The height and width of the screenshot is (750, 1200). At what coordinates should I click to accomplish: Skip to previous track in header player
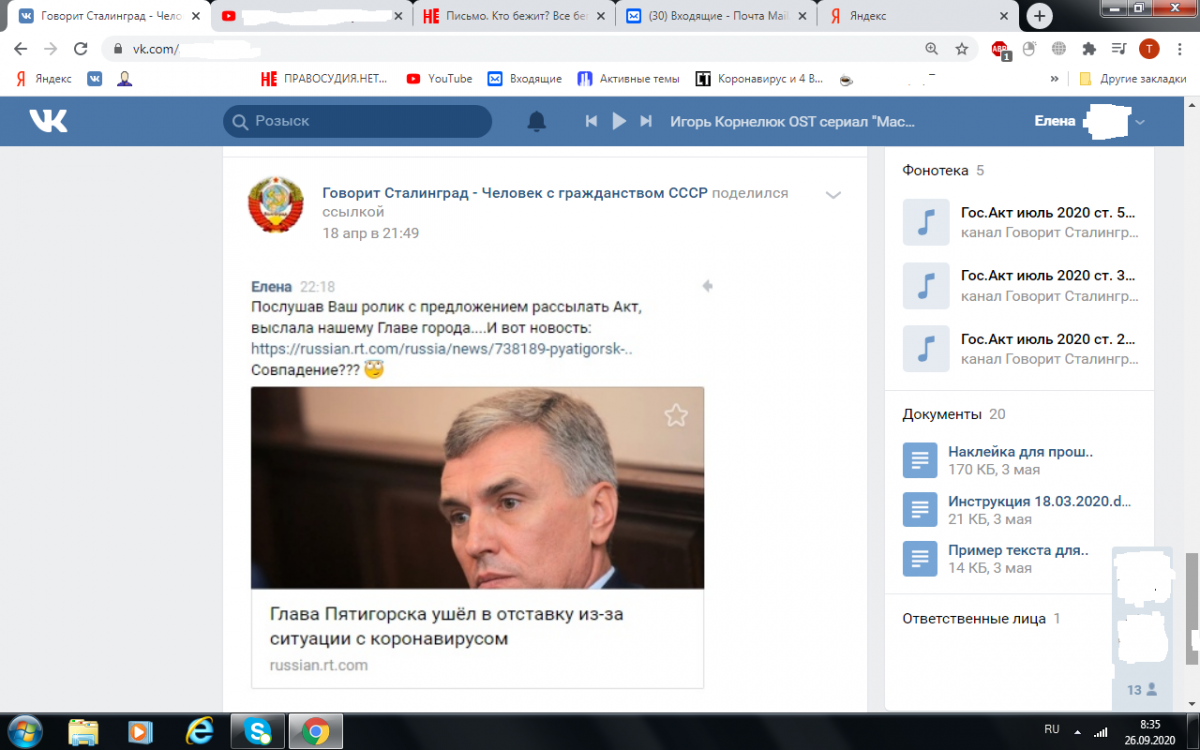coord(591,121)
